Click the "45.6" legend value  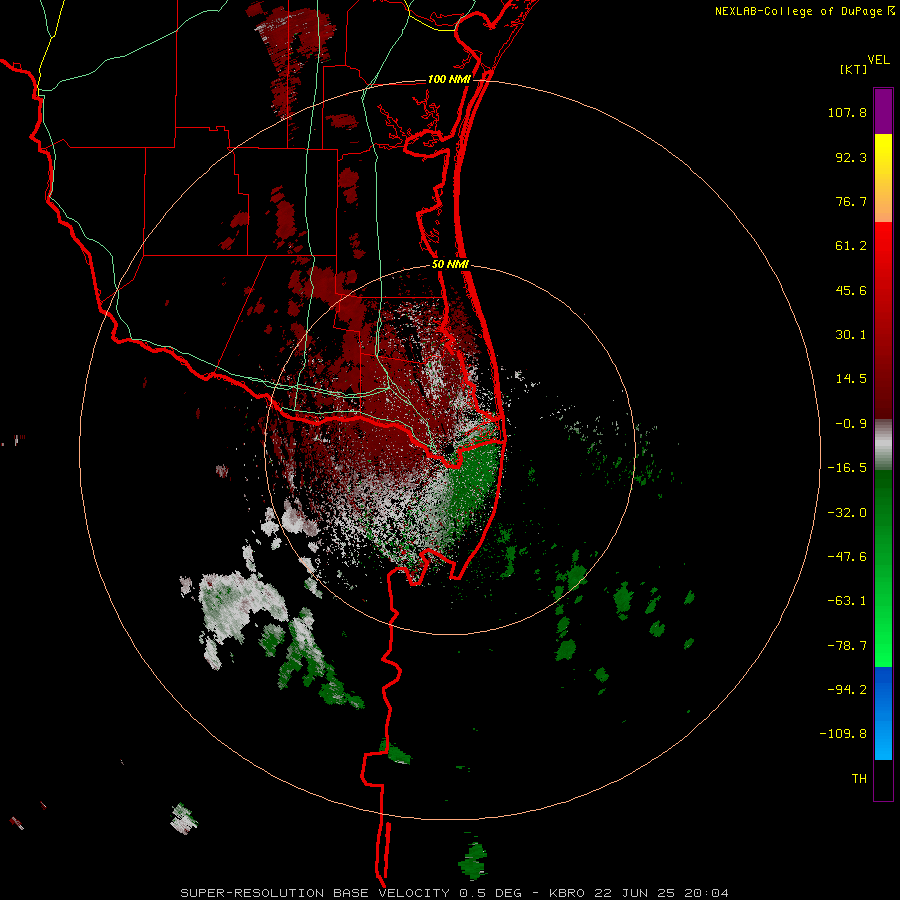[851, 290]
